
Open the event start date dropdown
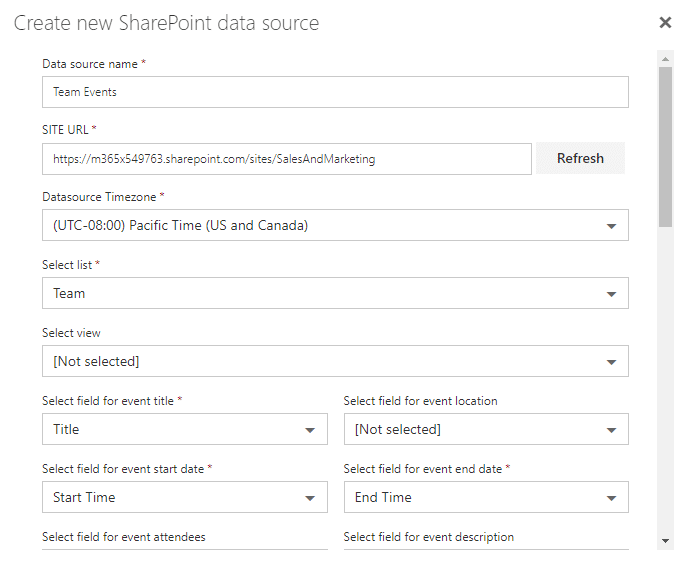(185, 497)
